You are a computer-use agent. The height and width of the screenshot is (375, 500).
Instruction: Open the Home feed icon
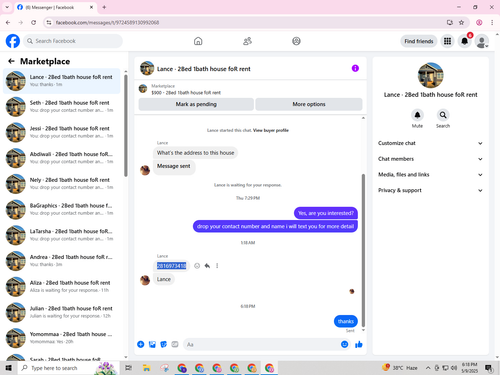click(198, 41)
